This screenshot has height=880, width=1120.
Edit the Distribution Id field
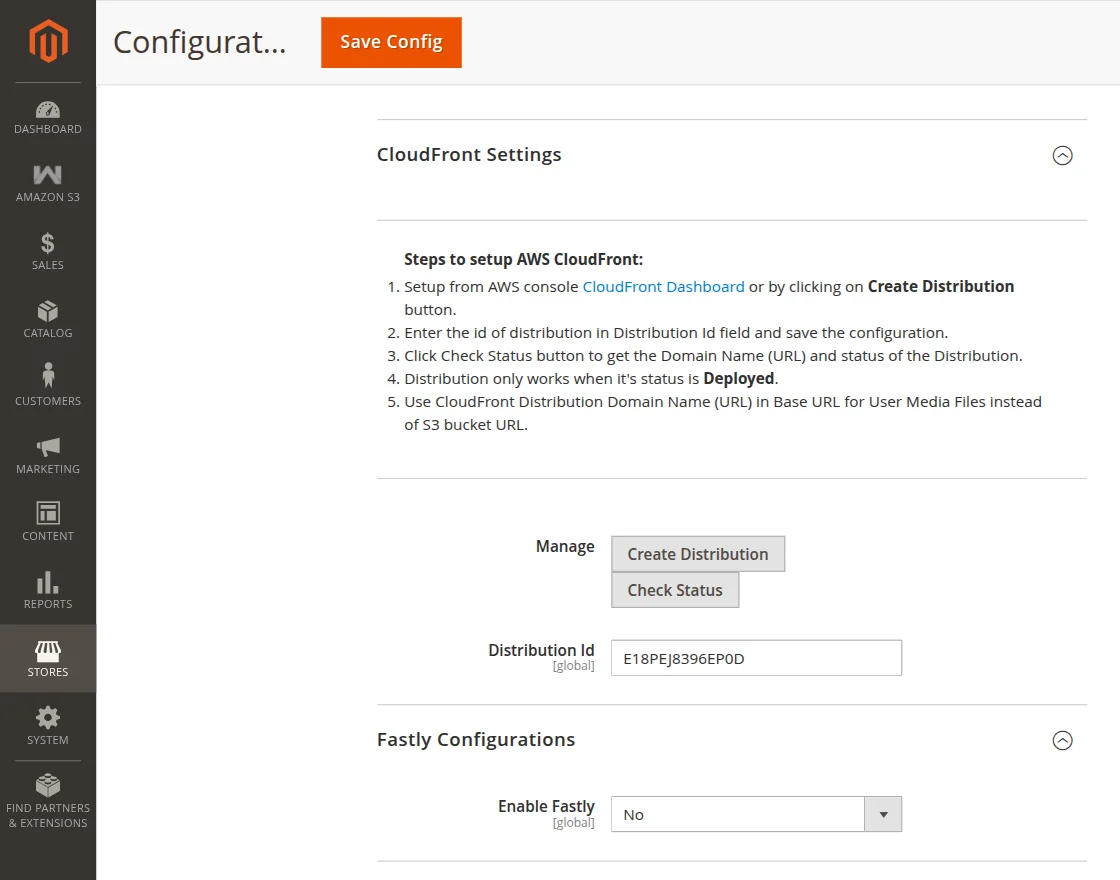(x=756, y=657)
